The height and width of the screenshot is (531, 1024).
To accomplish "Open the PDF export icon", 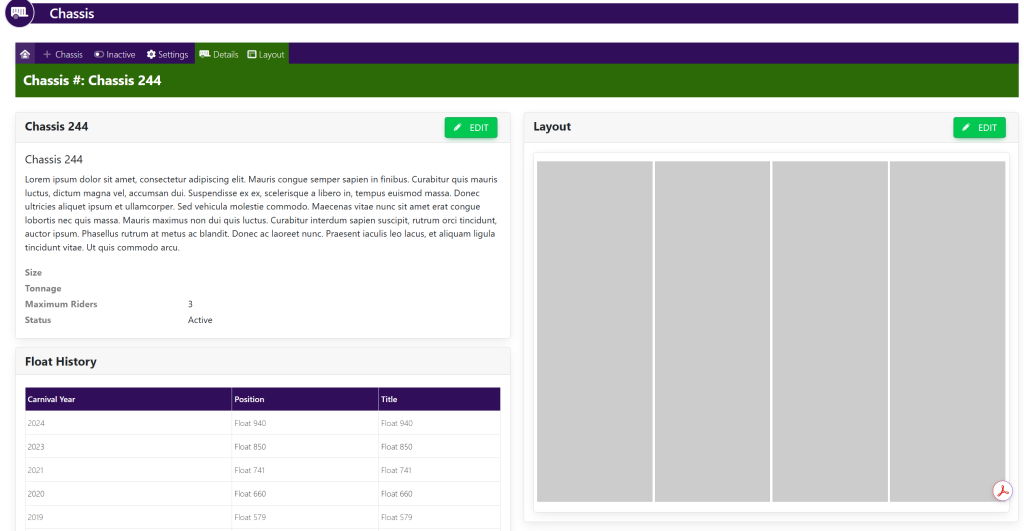I will (x=1002, y=490).
